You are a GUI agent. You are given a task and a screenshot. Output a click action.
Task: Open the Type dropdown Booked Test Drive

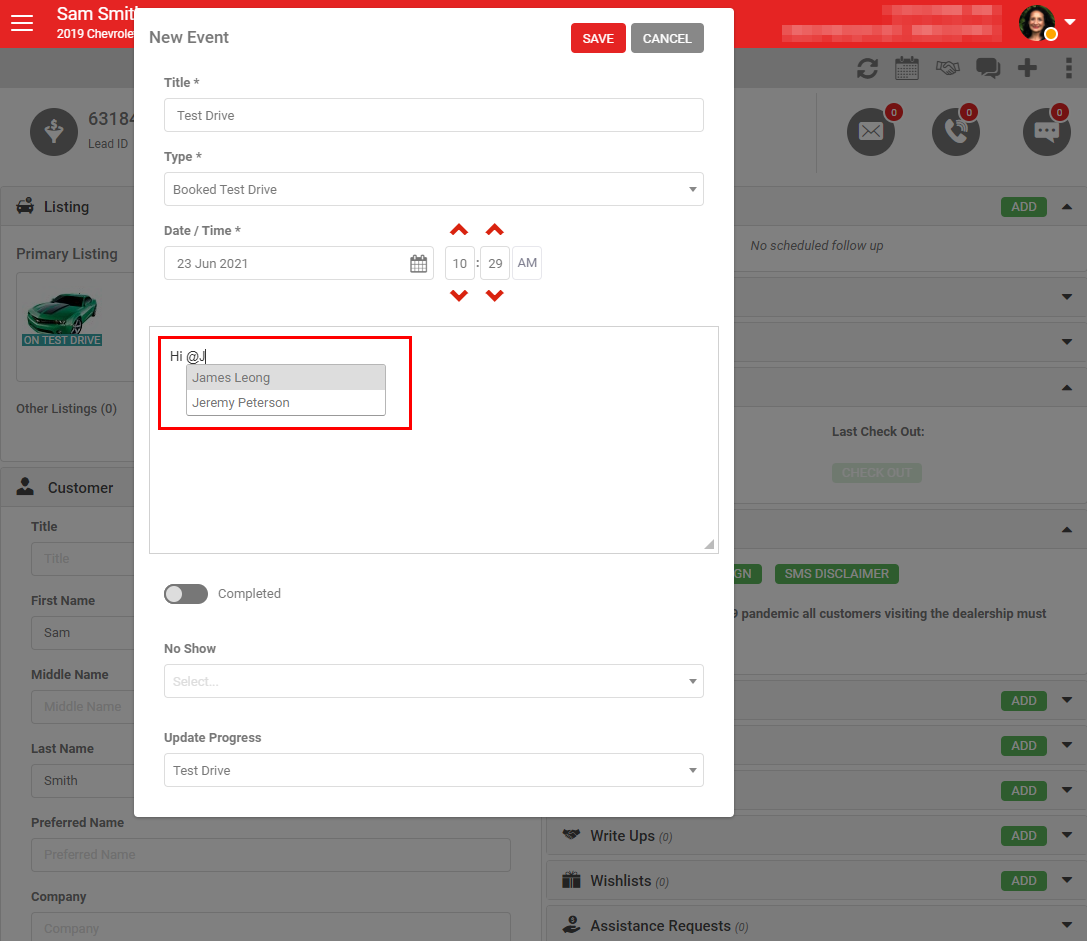coord(434,189)
